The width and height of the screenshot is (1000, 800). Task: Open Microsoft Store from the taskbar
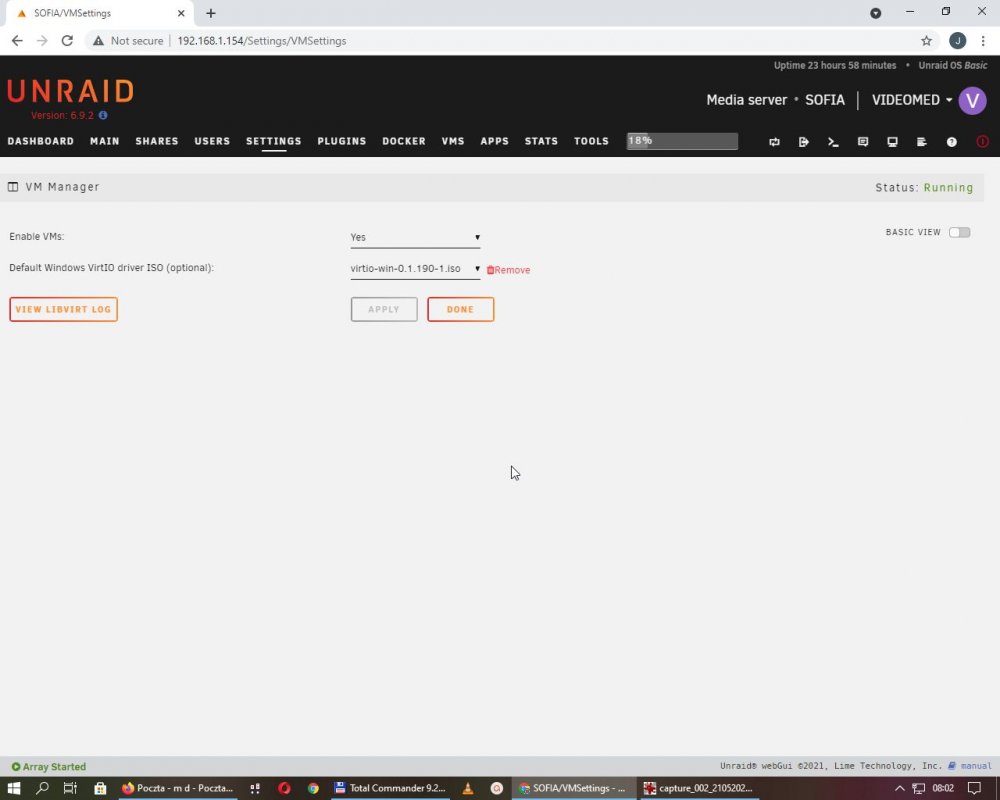(x=100, y=788)
